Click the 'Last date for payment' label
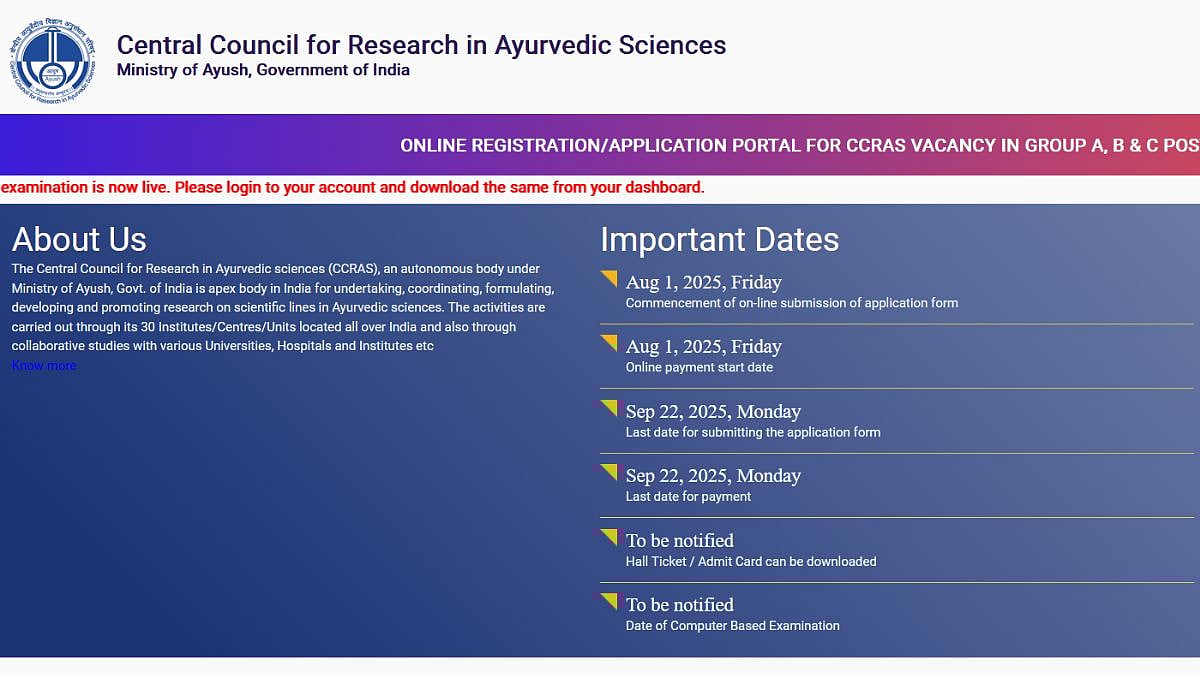This screenshot has height=675, width=1200. point(688,497)
